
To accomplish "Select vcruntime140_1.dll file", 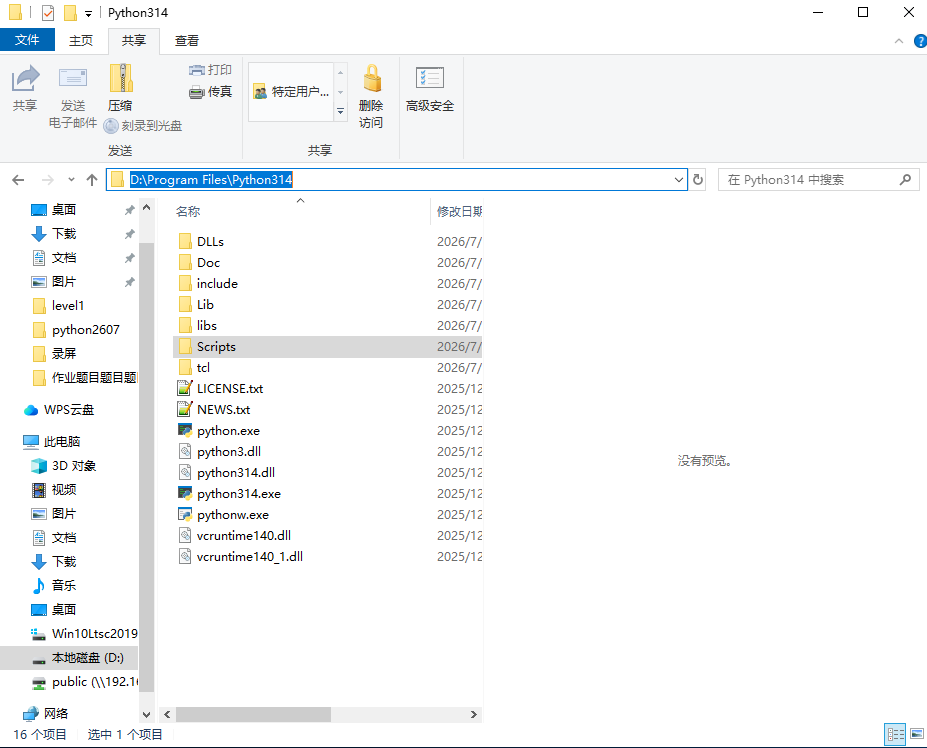I will point(249,556).
